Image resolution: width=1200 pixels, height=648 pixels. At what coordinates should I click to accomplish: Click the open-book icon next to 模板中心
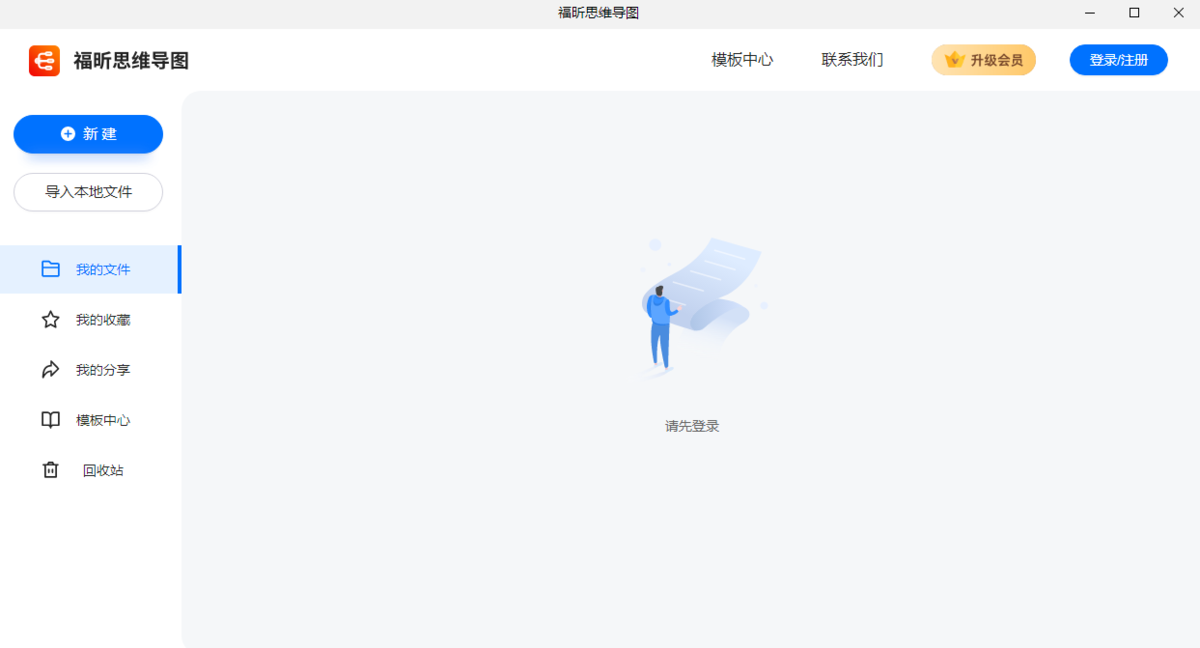(50, 419)
